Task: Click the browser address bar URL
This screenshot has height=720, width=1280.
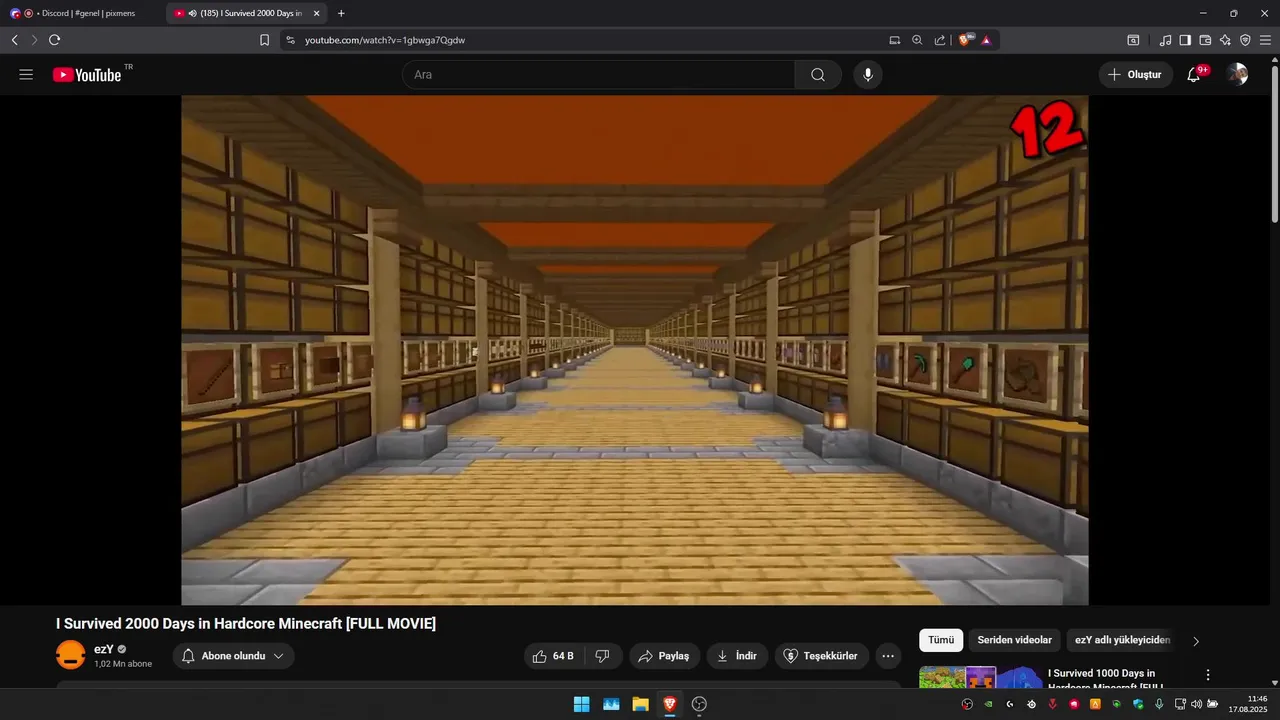Action: click(385, 40)
